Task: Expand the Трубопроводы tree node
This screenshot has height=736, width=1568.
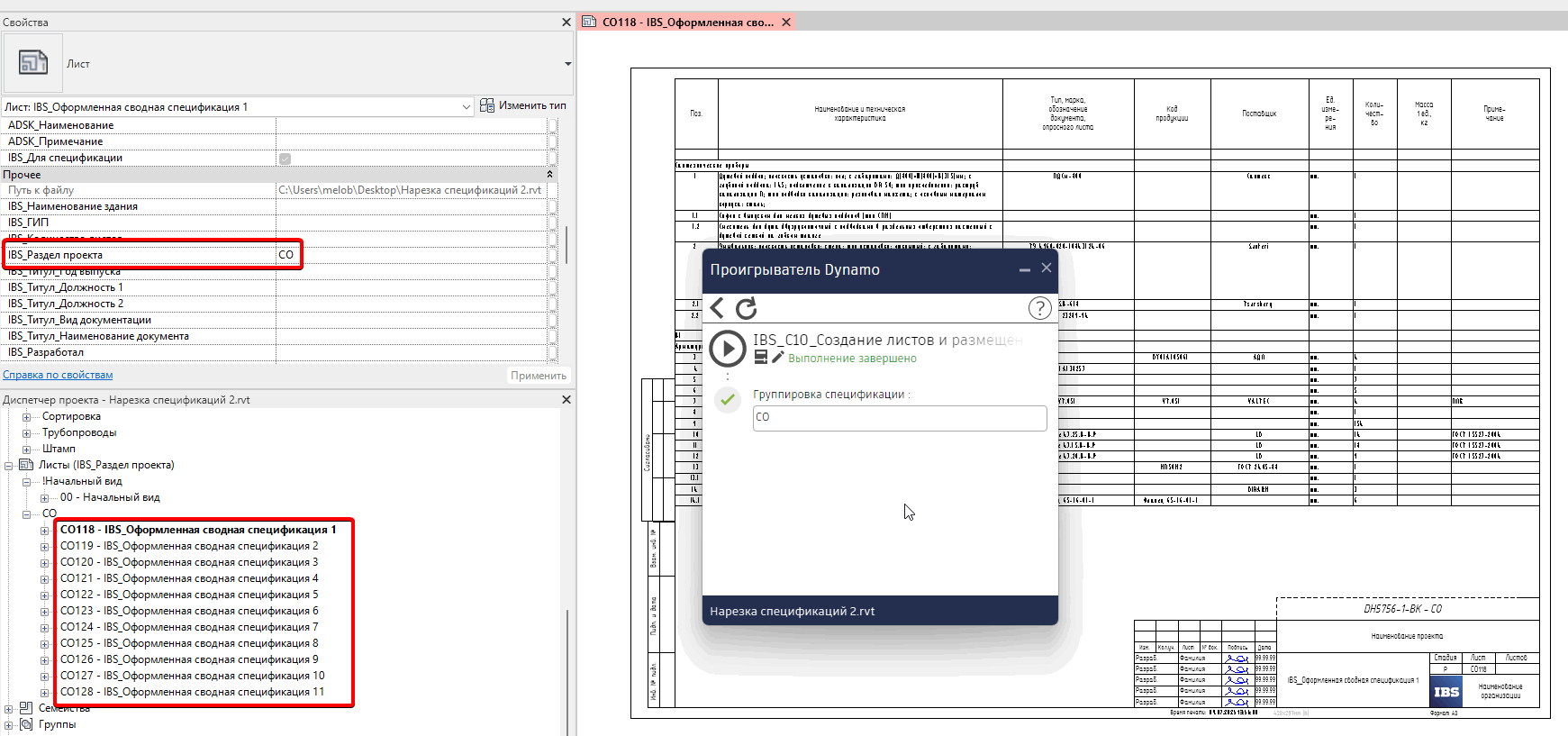Action: (26, 433)
